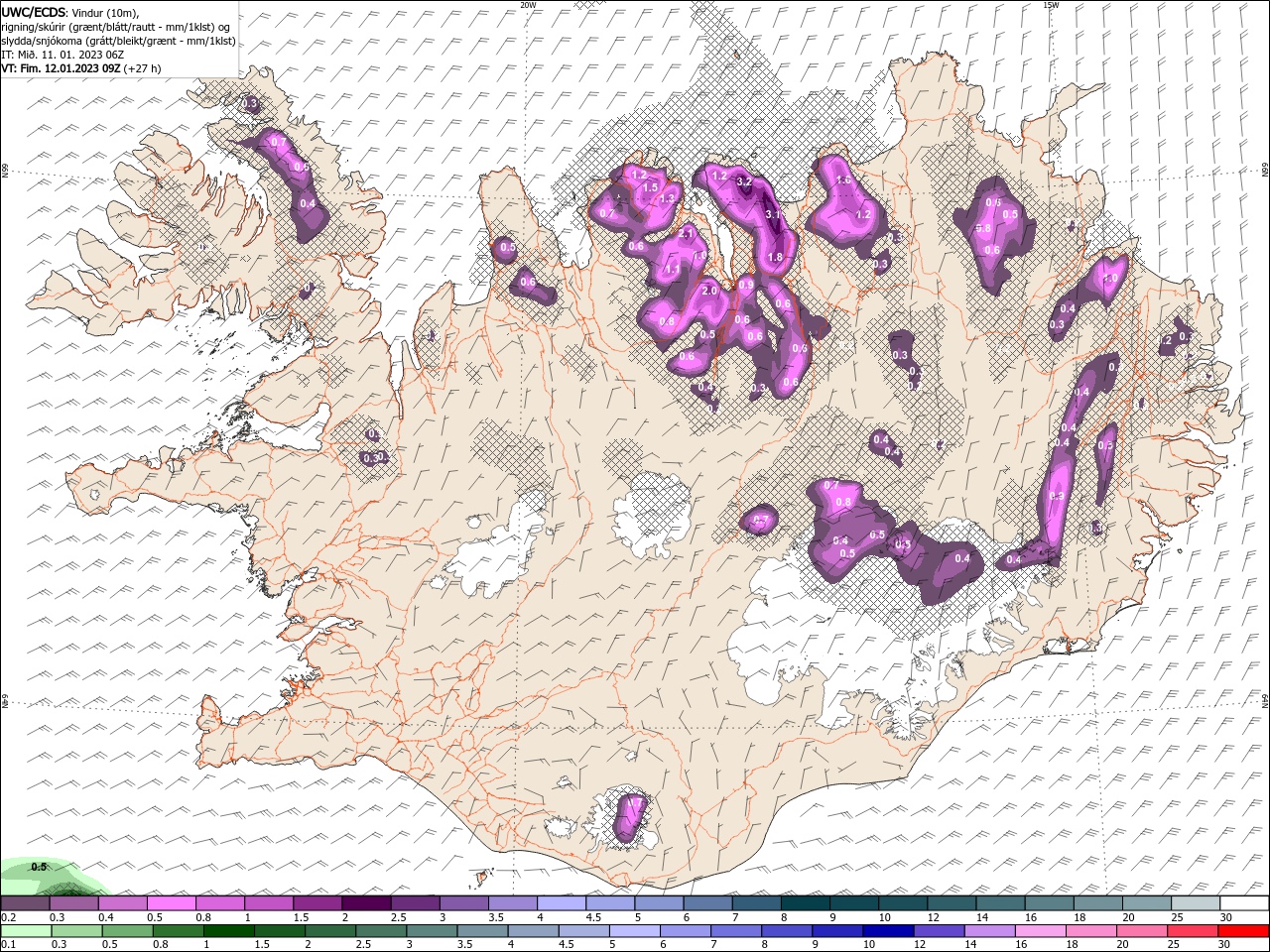Screen dimensions: 1270x952
Task: Click the 0.2 label under the upper legend row
Action: (7, 917)
